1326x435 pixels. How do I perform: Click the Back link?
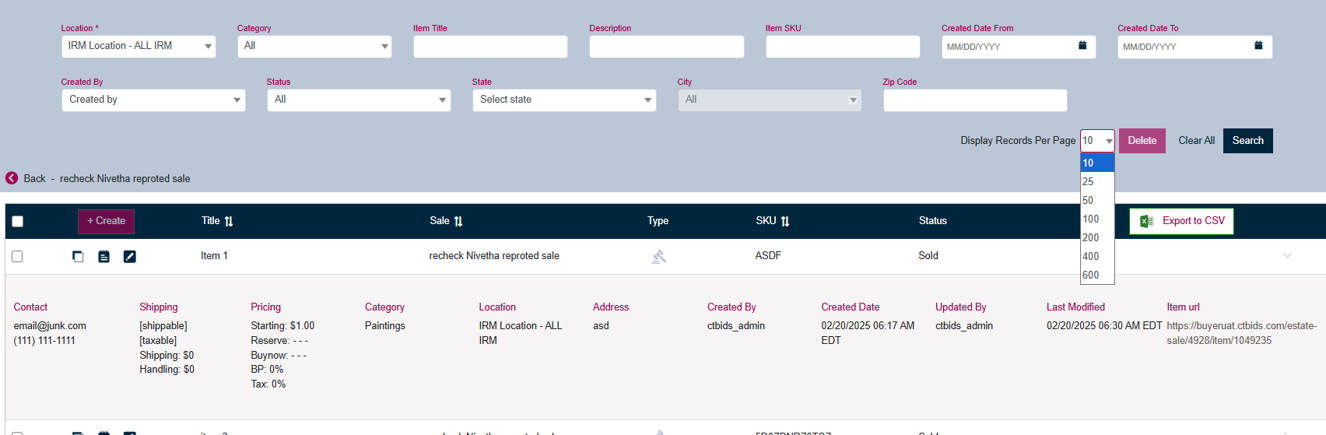coord(35,178)
